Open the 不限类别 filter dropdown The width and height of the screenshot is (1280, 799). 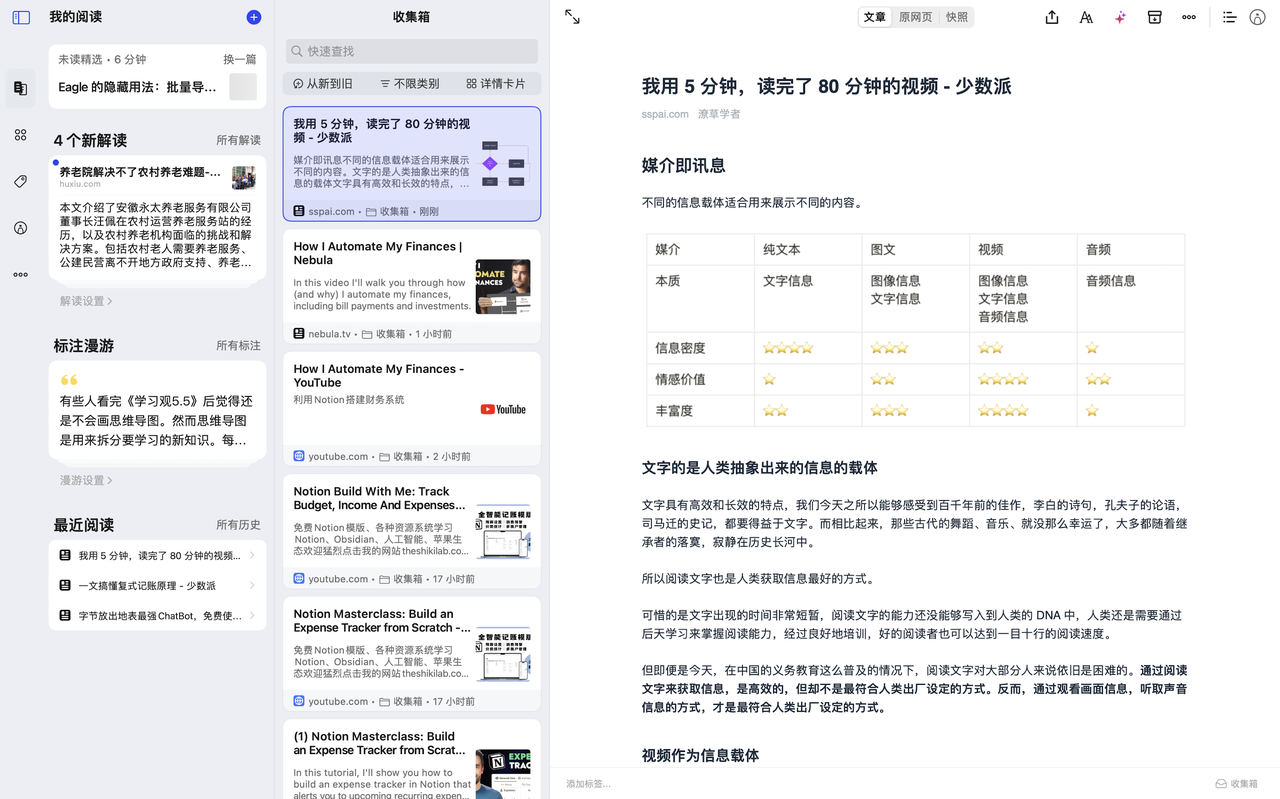[410, 84]
